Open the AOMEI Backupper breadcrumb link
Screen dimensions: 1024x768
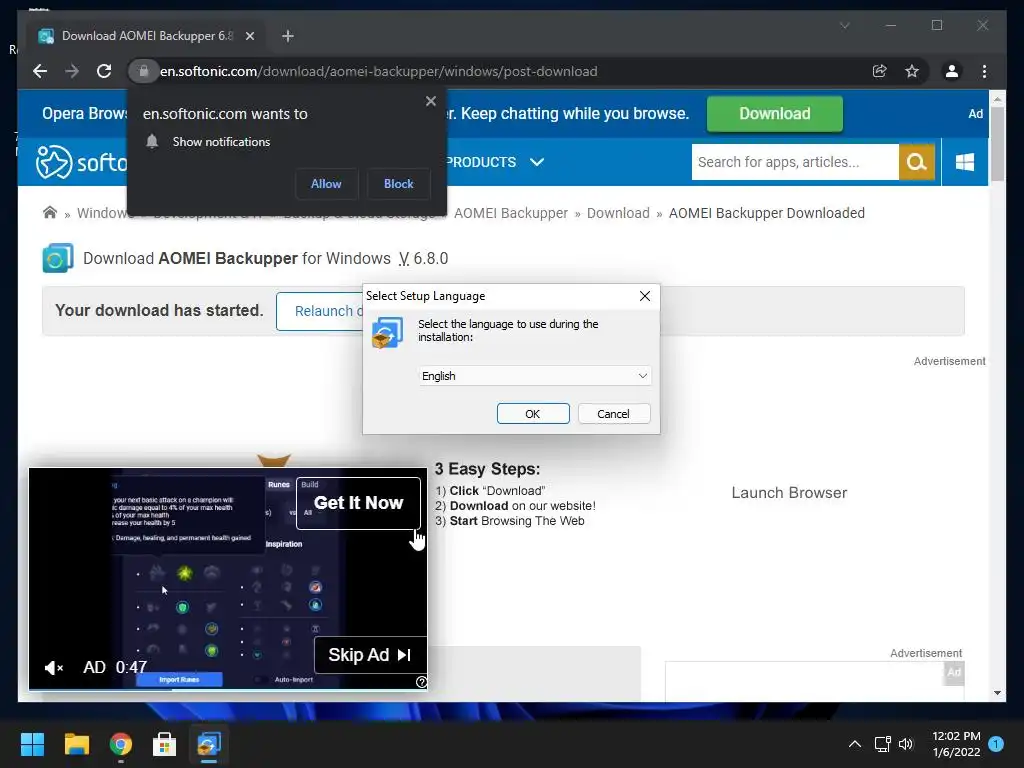click(511, 213)
